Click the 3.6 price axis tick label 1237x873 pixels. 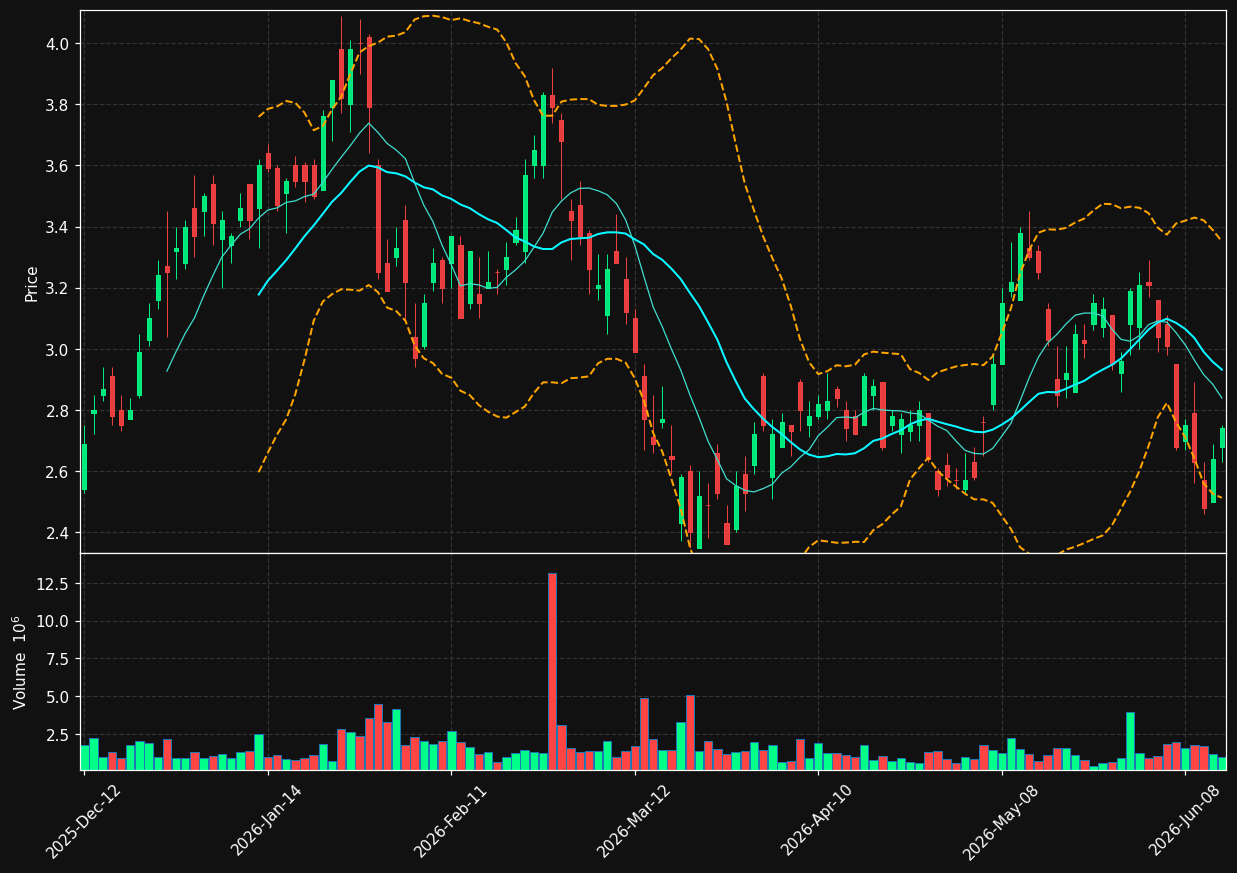[x=56, y=166]
